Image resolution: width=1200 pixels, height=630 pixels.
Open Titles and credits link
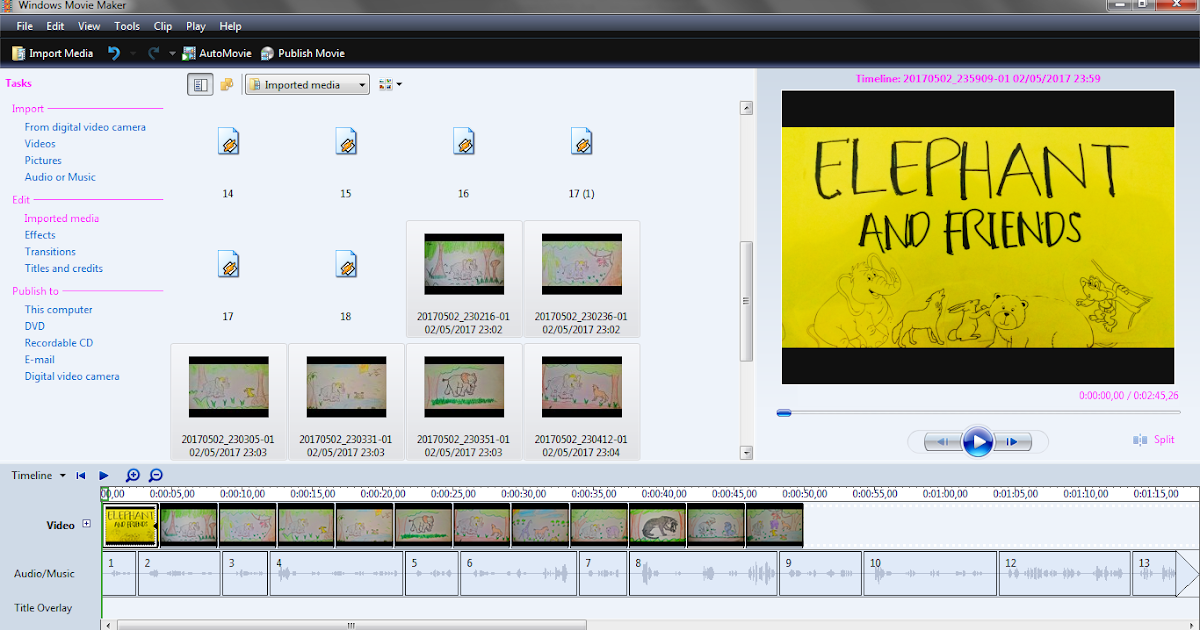[x=64, y=268]
